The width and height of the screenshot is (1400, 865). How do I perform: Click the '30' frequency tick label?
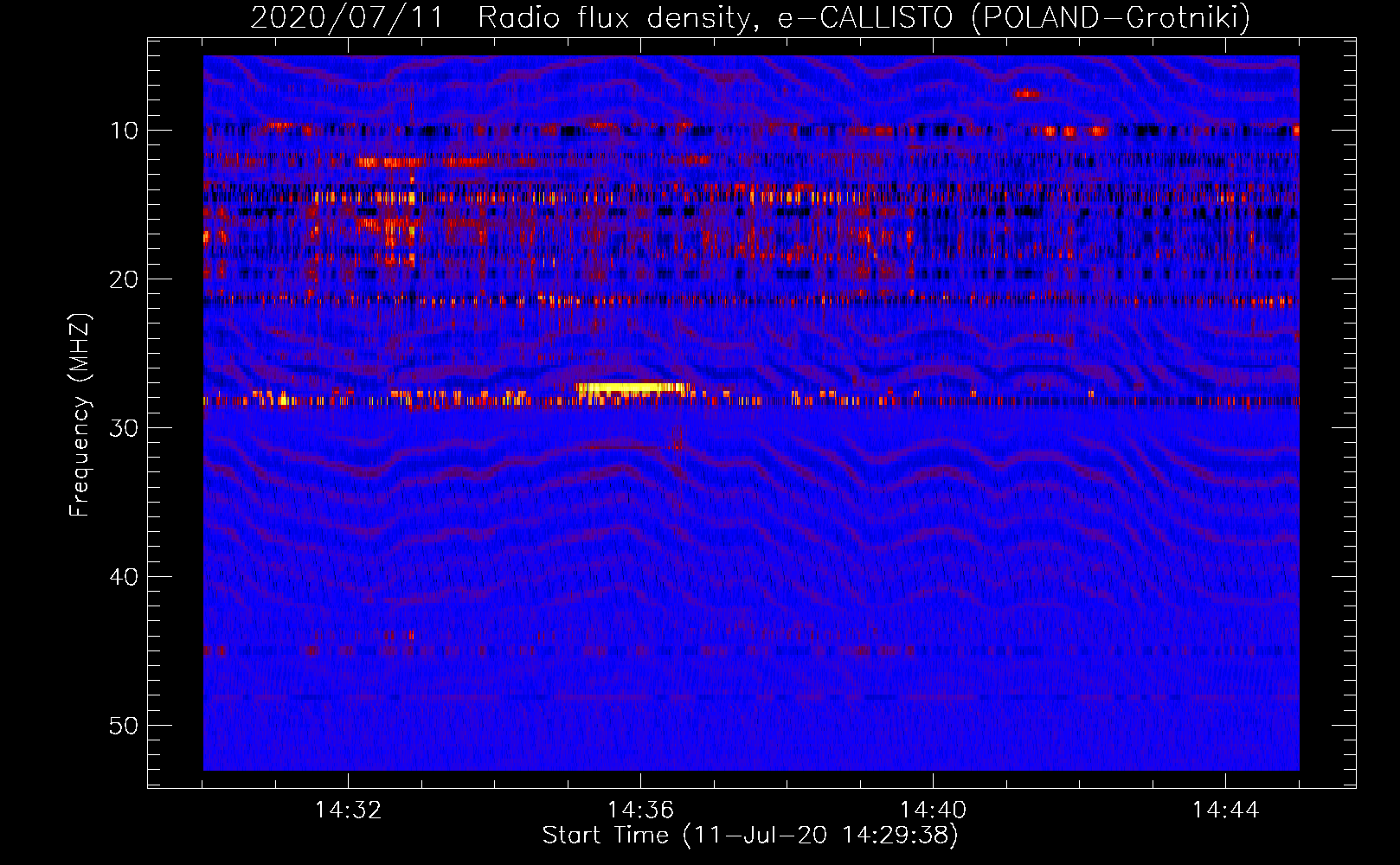click(x=125, y=428)
